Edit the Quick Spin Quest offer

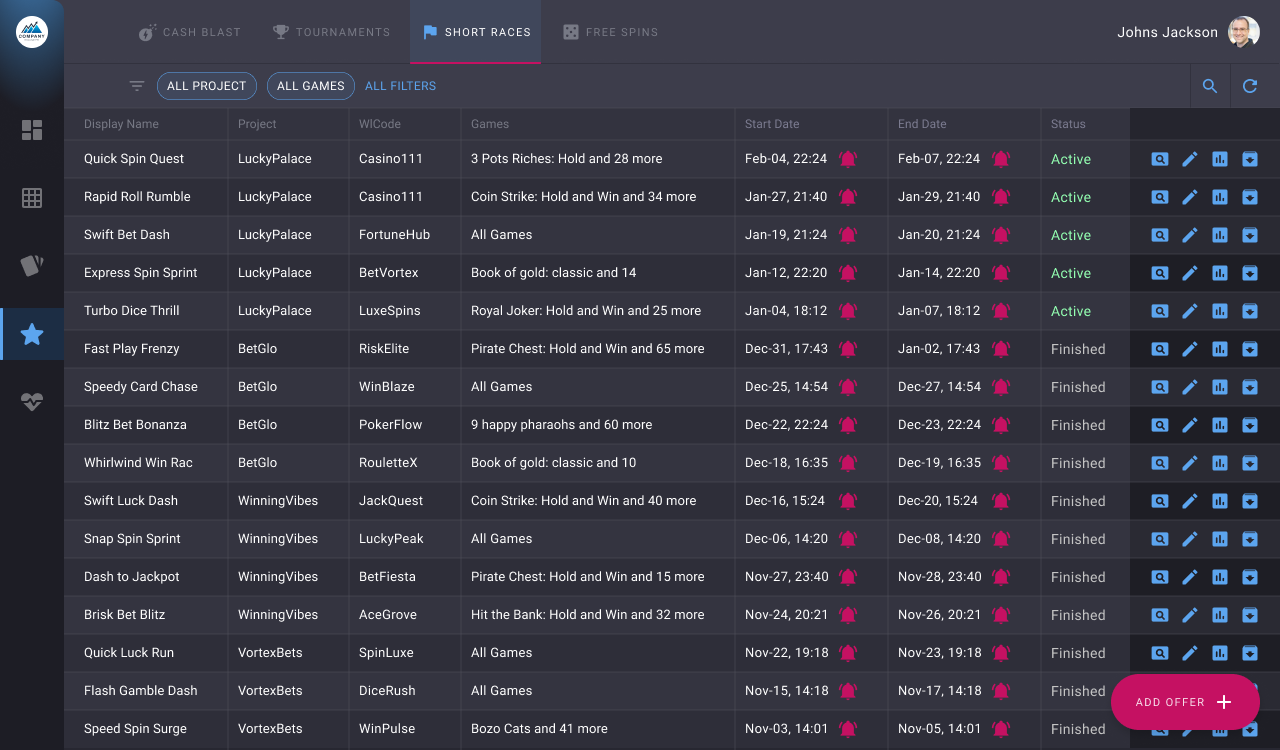pos(1190,159)
